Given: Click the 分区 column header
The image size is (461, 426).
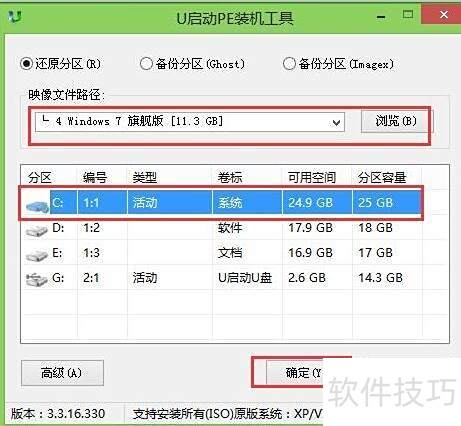Looking at the screenshot, I should [40, 177].
